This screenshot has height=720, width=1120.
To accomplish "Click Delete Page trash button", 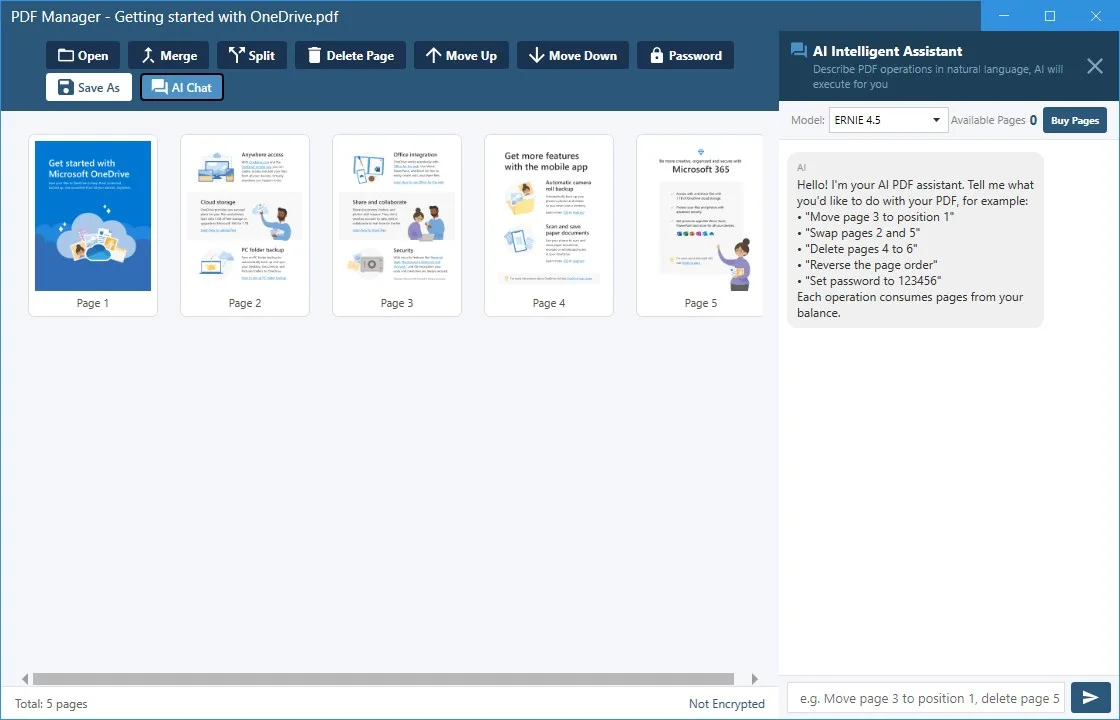I will (x=350, y=56).
